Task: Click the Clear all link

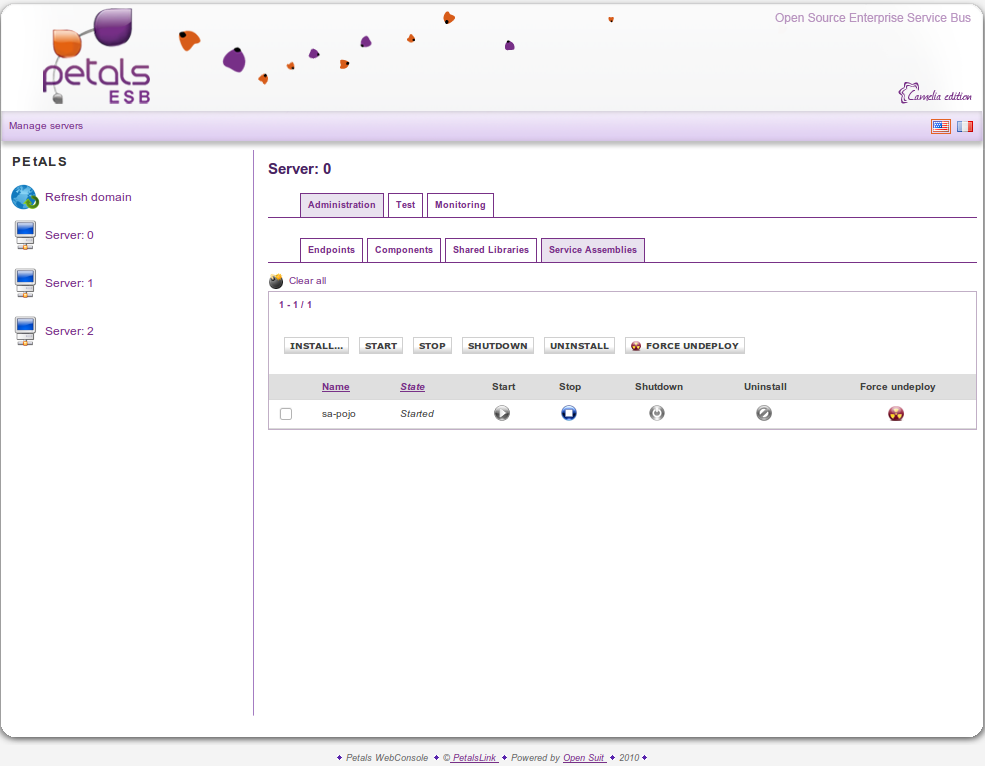Action: 307,281
